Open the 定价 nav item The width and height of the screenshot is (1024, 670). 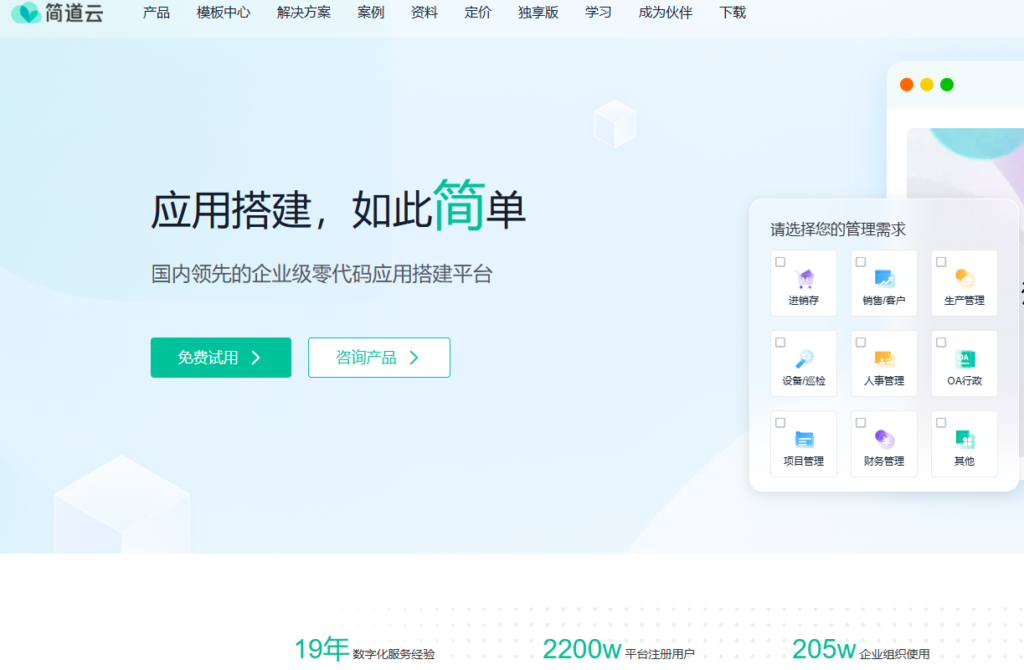point(478,12)
